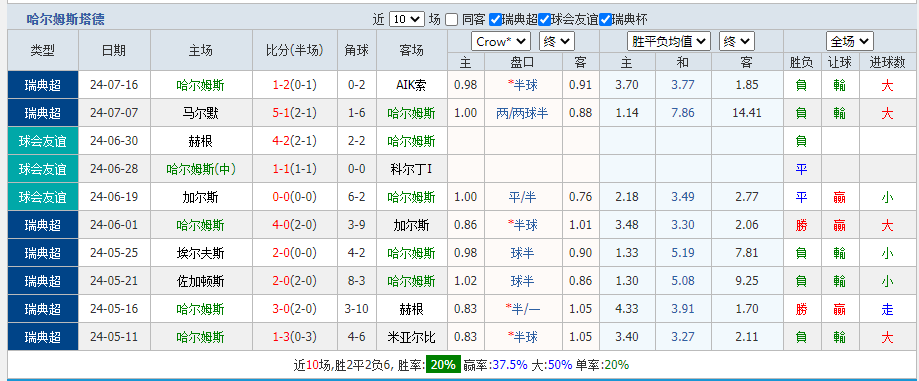Click away team 科尔丁I
Viewport: 919px width, 381px height.
[411, 169]
